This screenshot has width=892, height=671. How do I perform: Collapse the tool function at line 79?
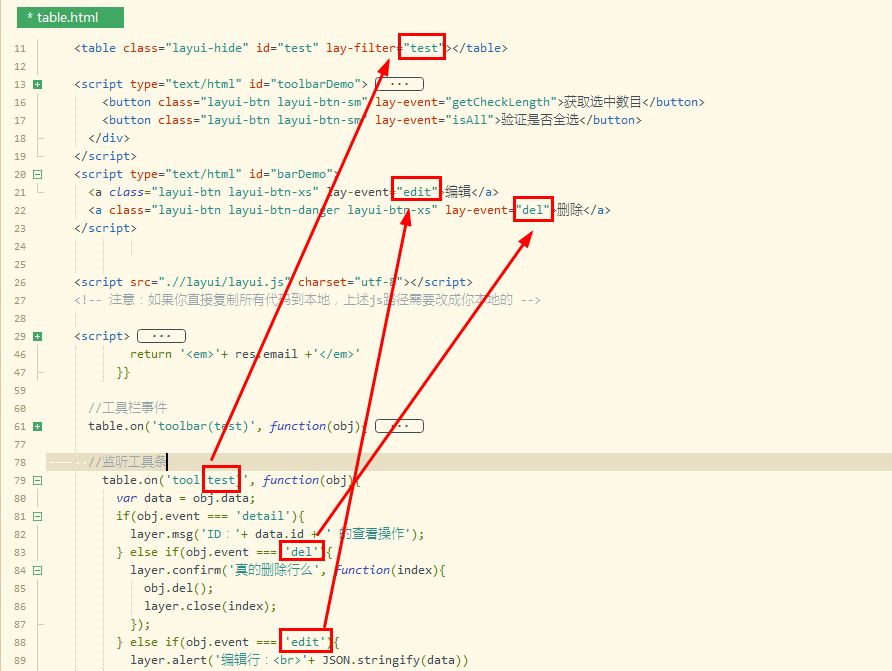(38, 481)
